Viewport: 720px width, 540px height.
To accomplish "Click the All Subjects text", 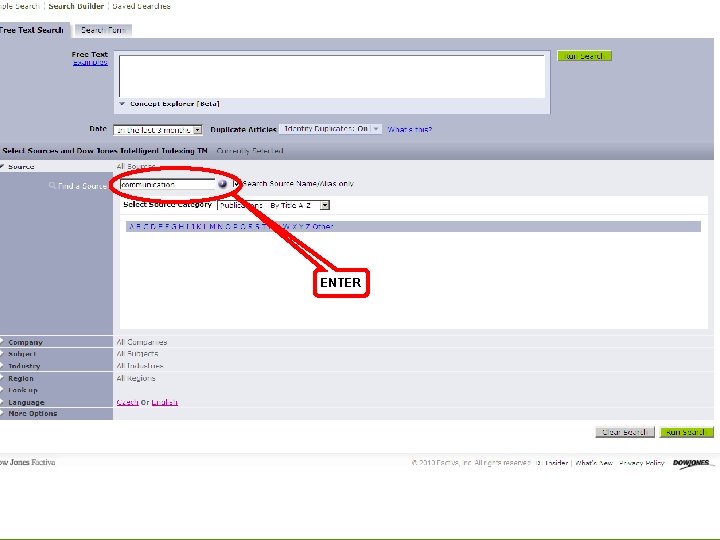I will (137, 354).
